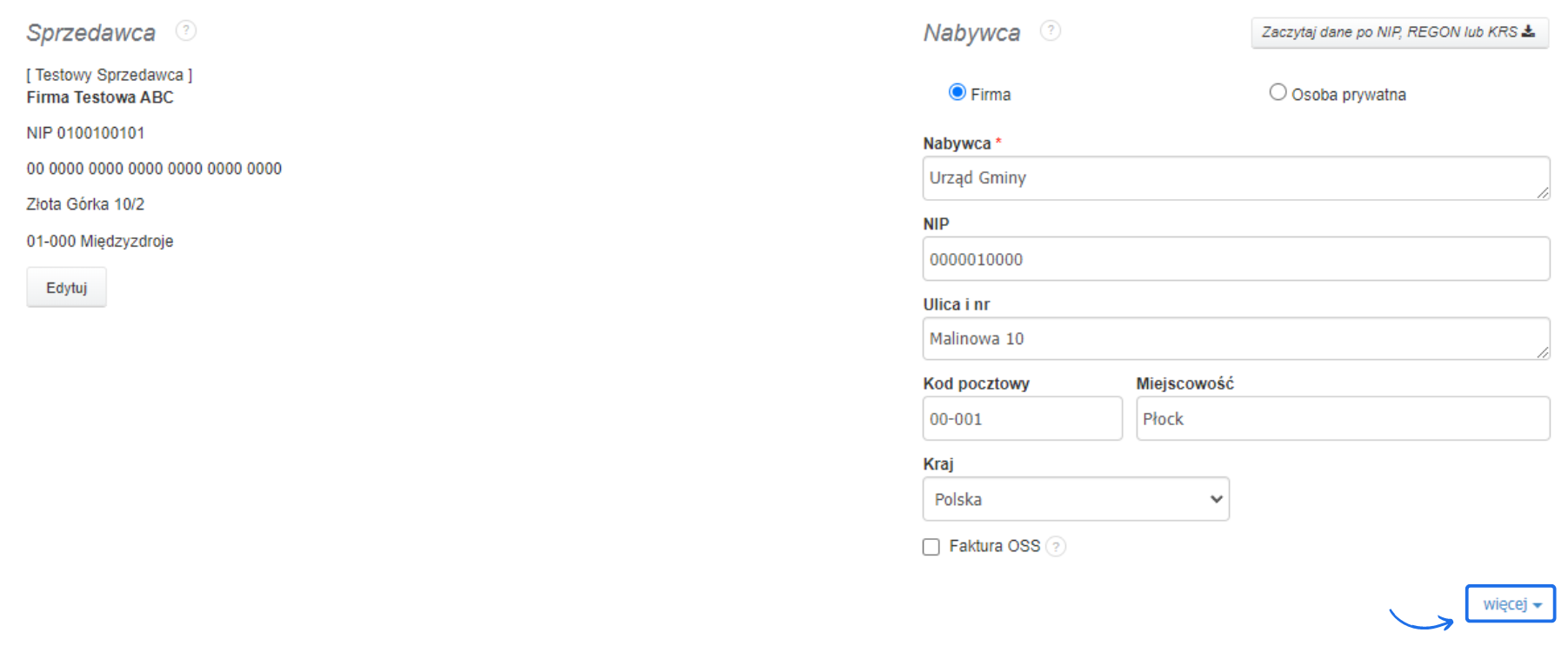Focus the NIP input field

(1236, 259)
